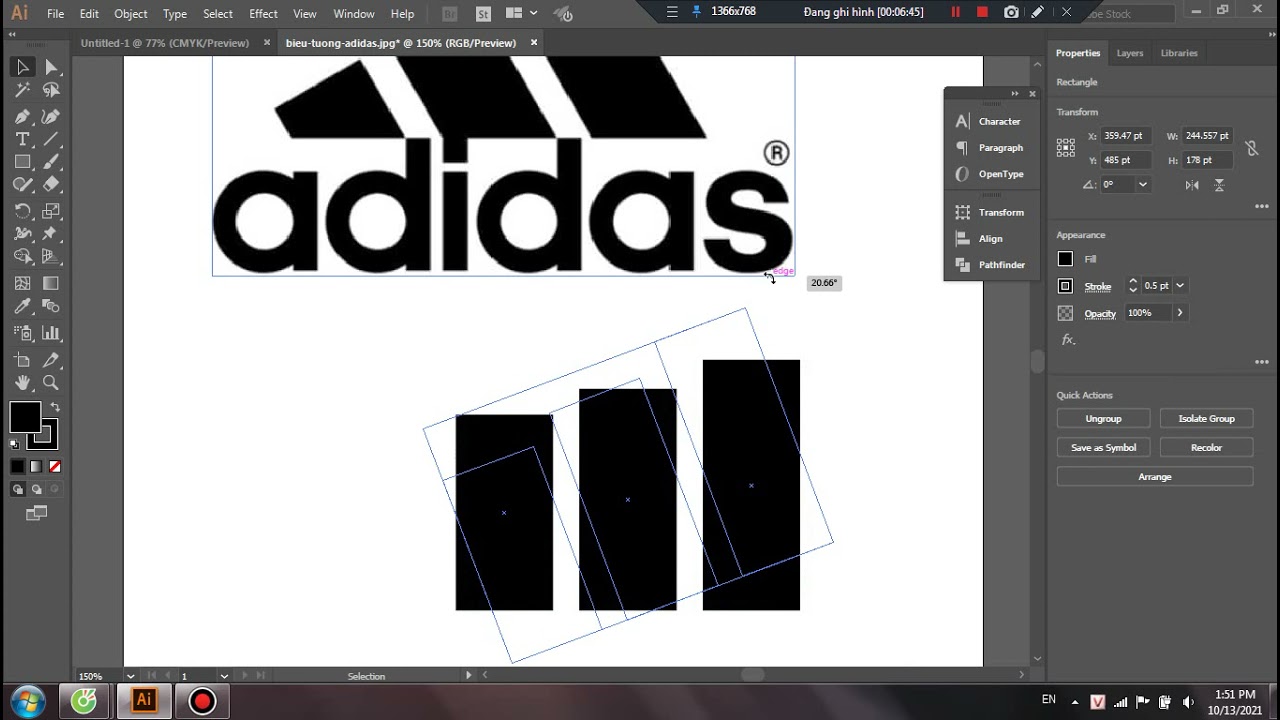
Task: Click the Fill color swatch in Appearance
Action: click(x=1065, y=259)
